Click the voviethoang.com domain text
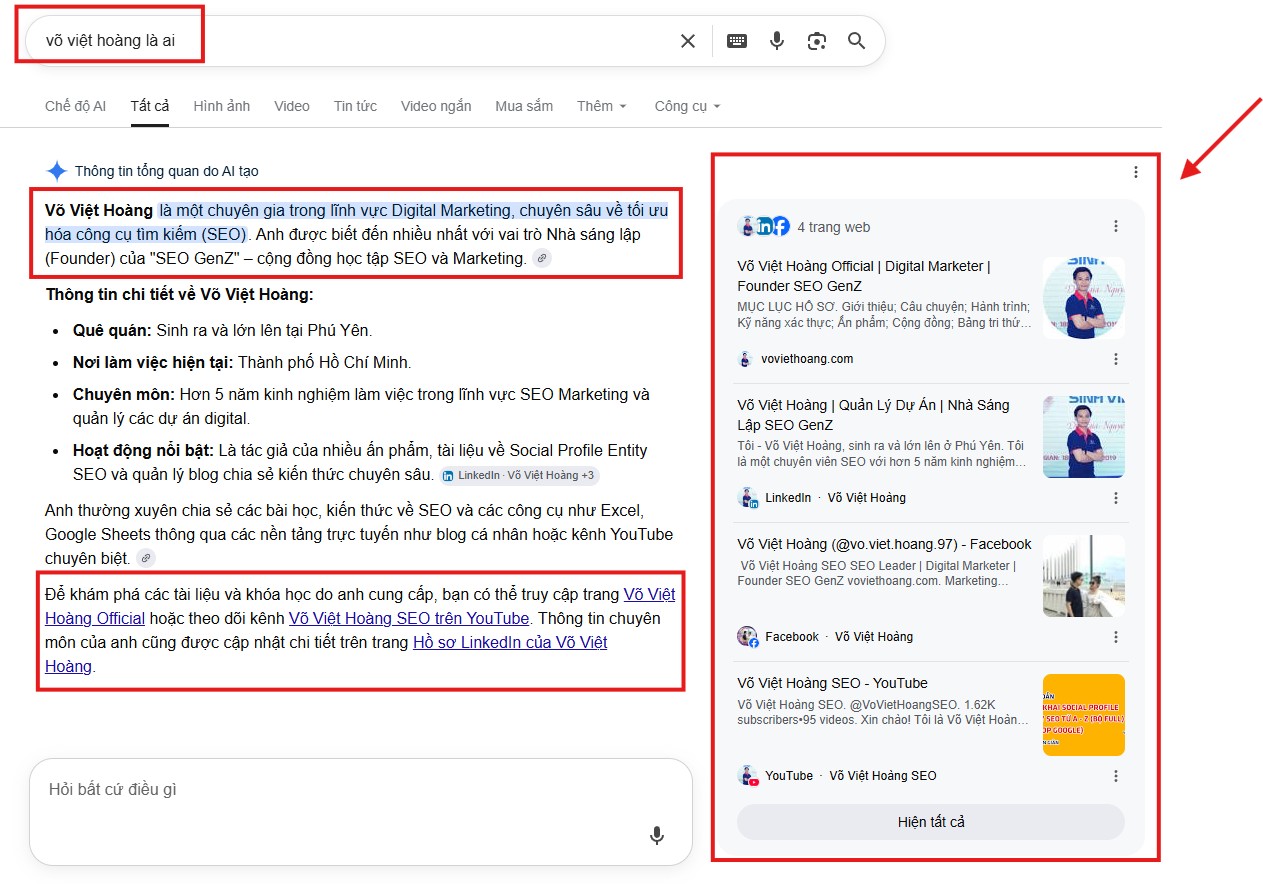Screen dimensions: 1263x884 [x=807, y=359]
